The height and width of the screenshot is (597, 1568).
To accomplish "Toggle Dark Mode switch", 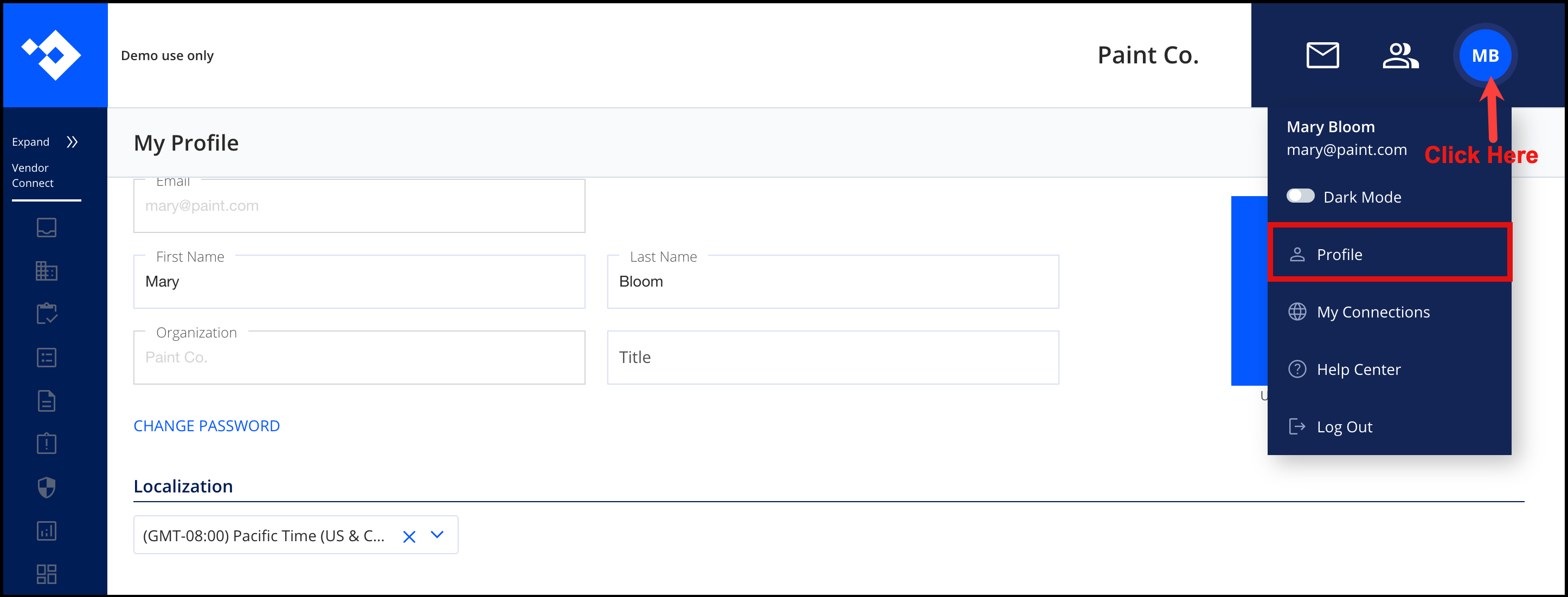I will [x=1300, y=196].
